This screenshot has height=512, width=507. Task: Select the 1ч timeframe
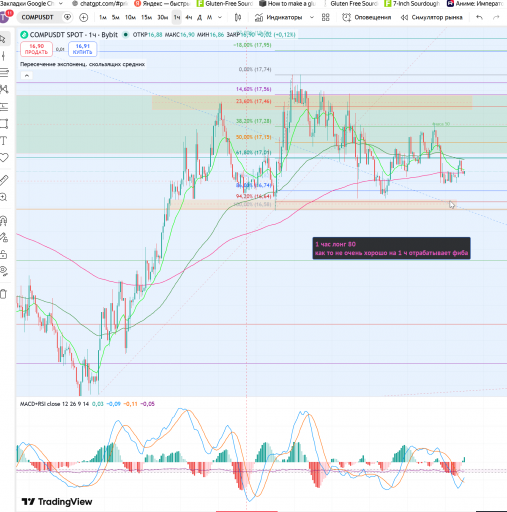(177, 17)
